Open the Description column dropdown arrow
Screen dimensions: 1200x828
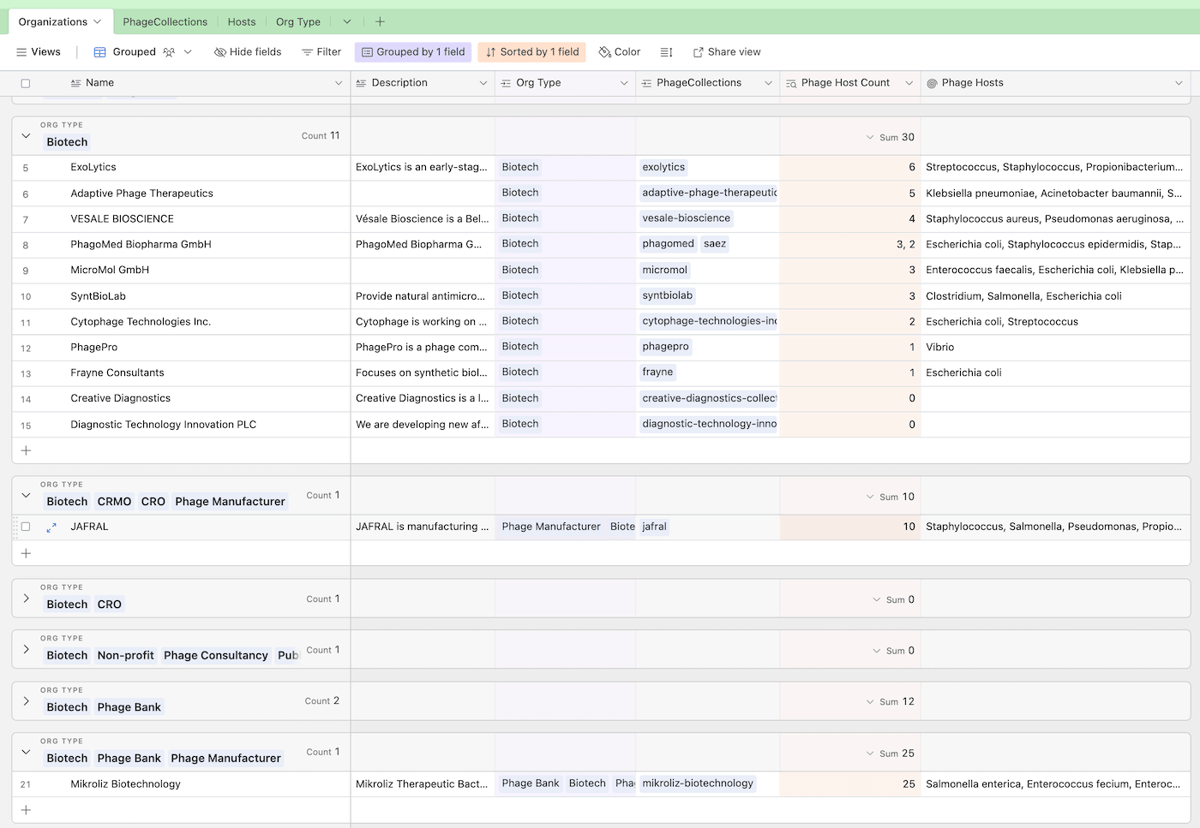pos(483,83)
